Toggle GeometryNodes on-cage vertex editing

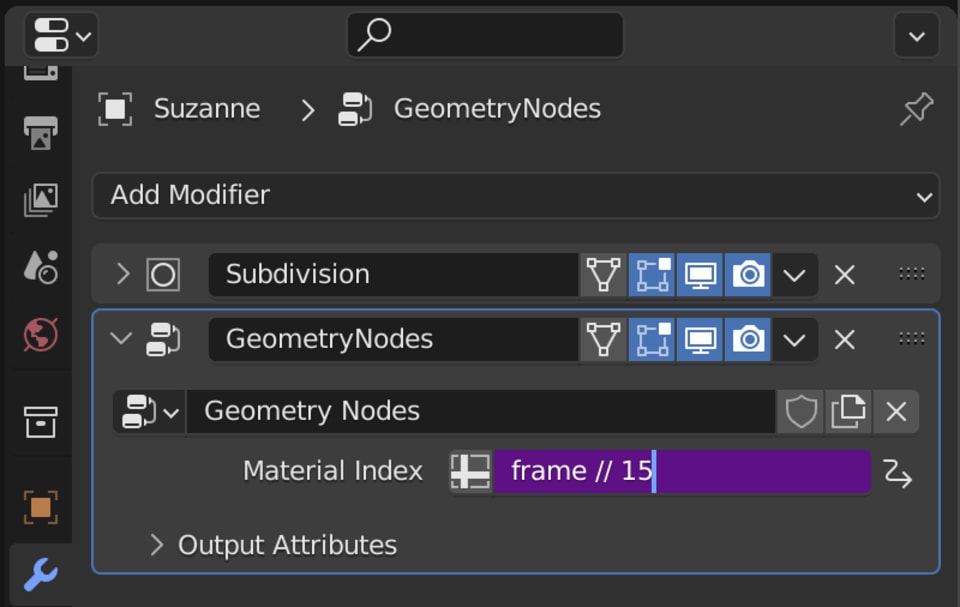coord(603,339)
